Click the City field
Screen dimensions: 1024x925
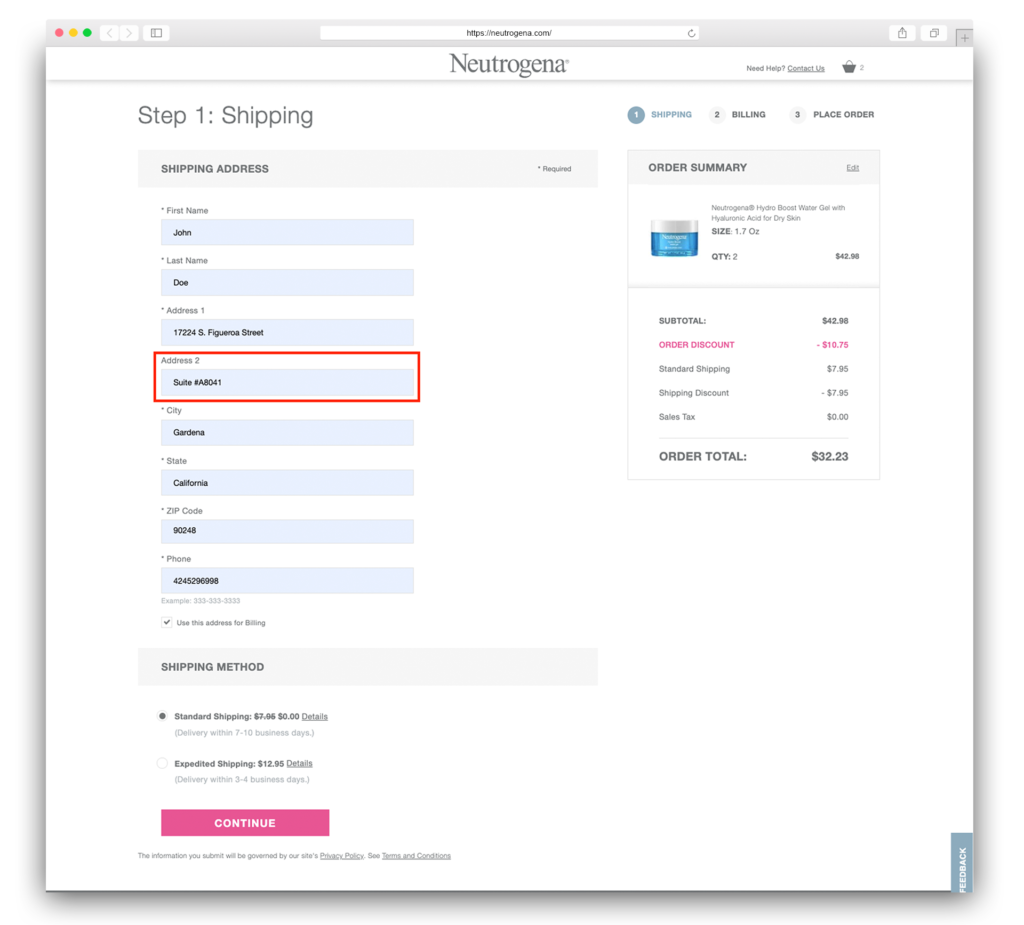[287, 432]
